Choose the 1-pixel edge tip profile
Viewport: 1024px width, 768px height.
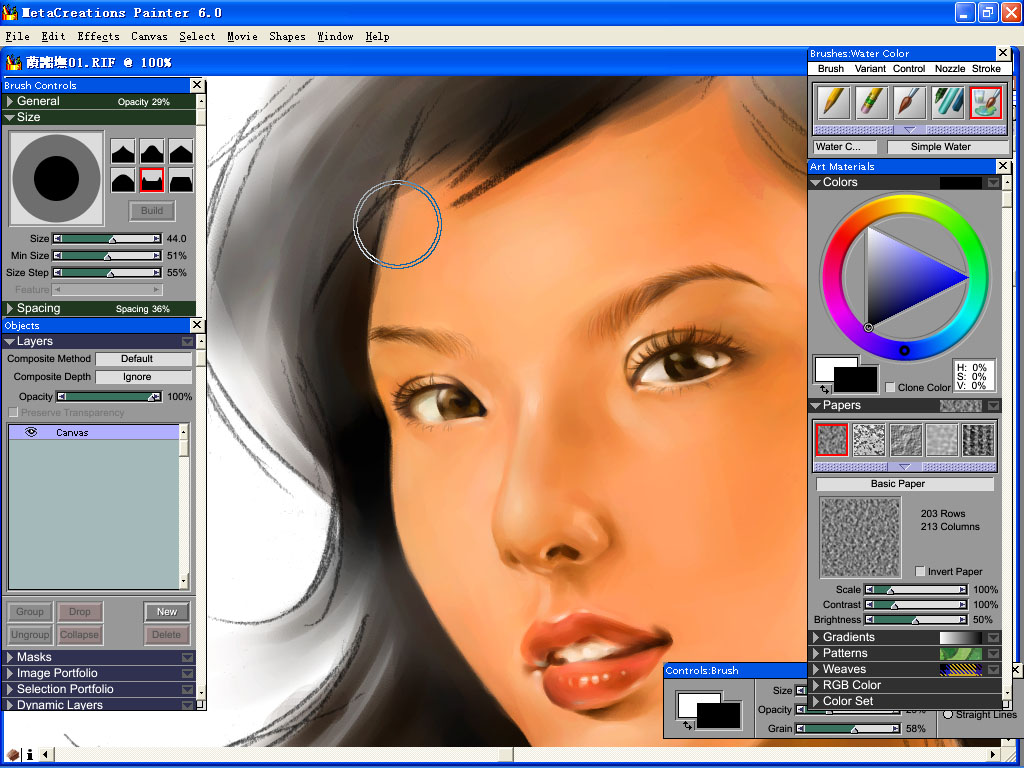(181, 180)
